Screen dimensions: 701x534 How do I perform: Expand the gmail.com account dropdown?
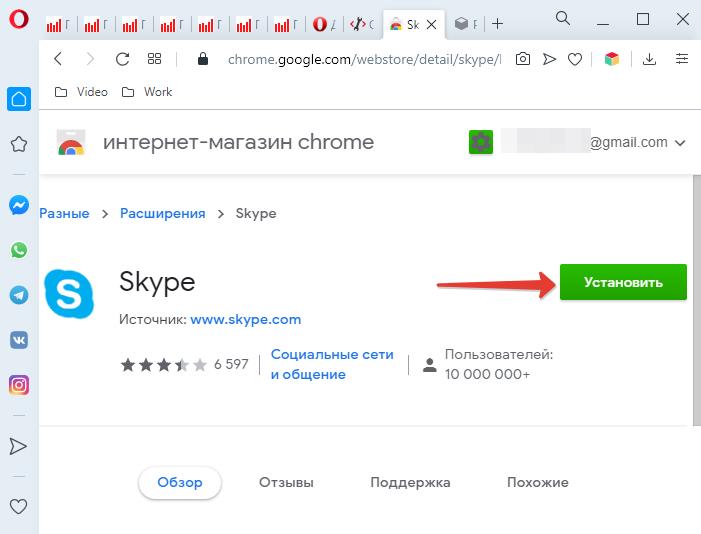[680, 143]
